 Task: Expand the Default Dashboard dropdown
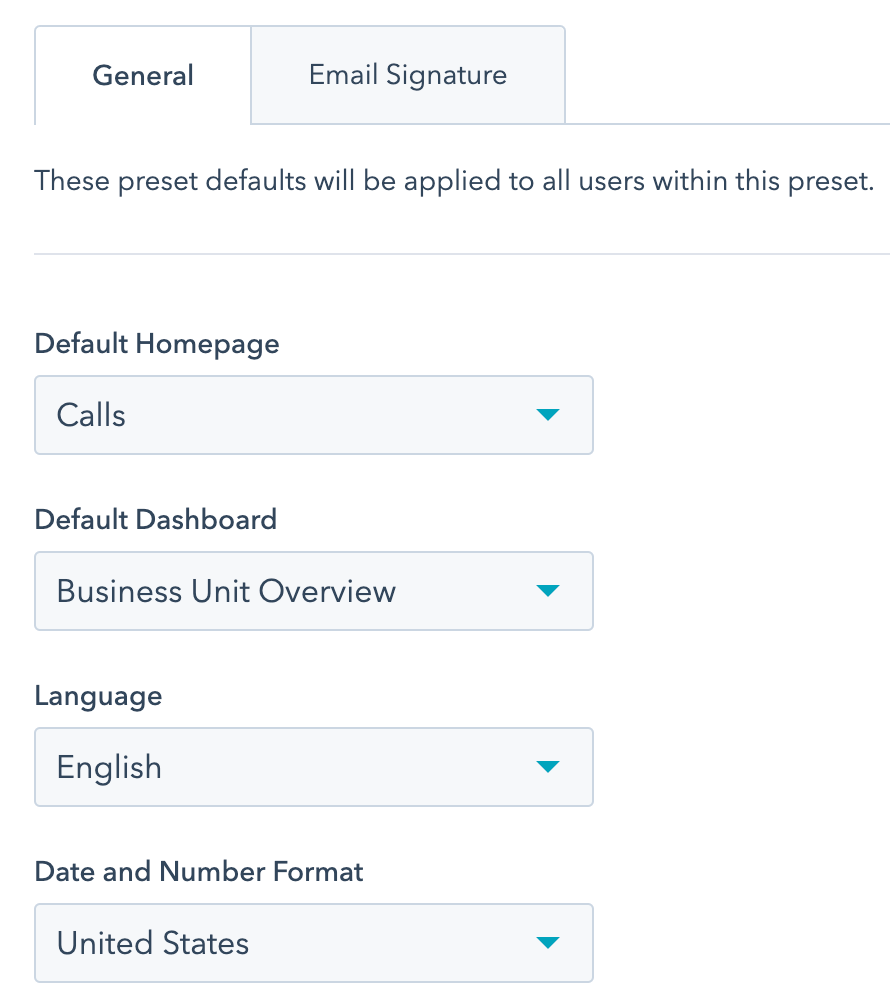click(x=314, y=591)
